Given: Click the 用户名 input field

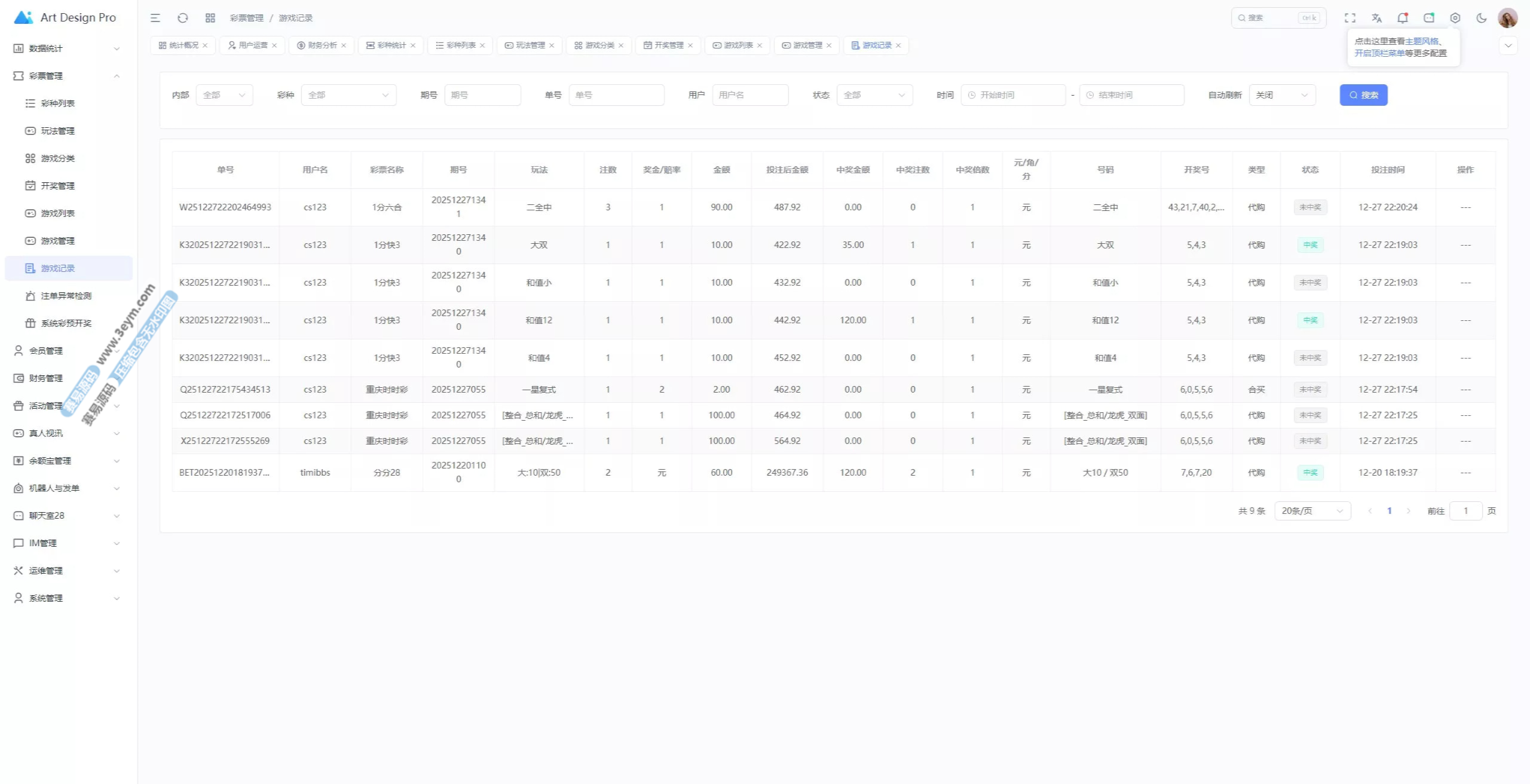Looking at the screenshot, I should (750, 95).
